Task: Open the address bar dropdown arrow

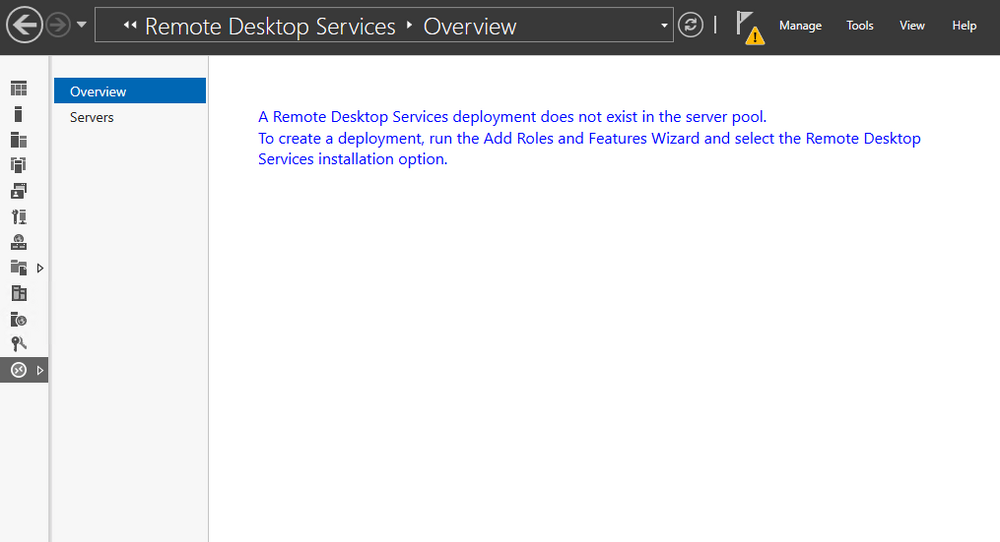Action: coord(664,26)
